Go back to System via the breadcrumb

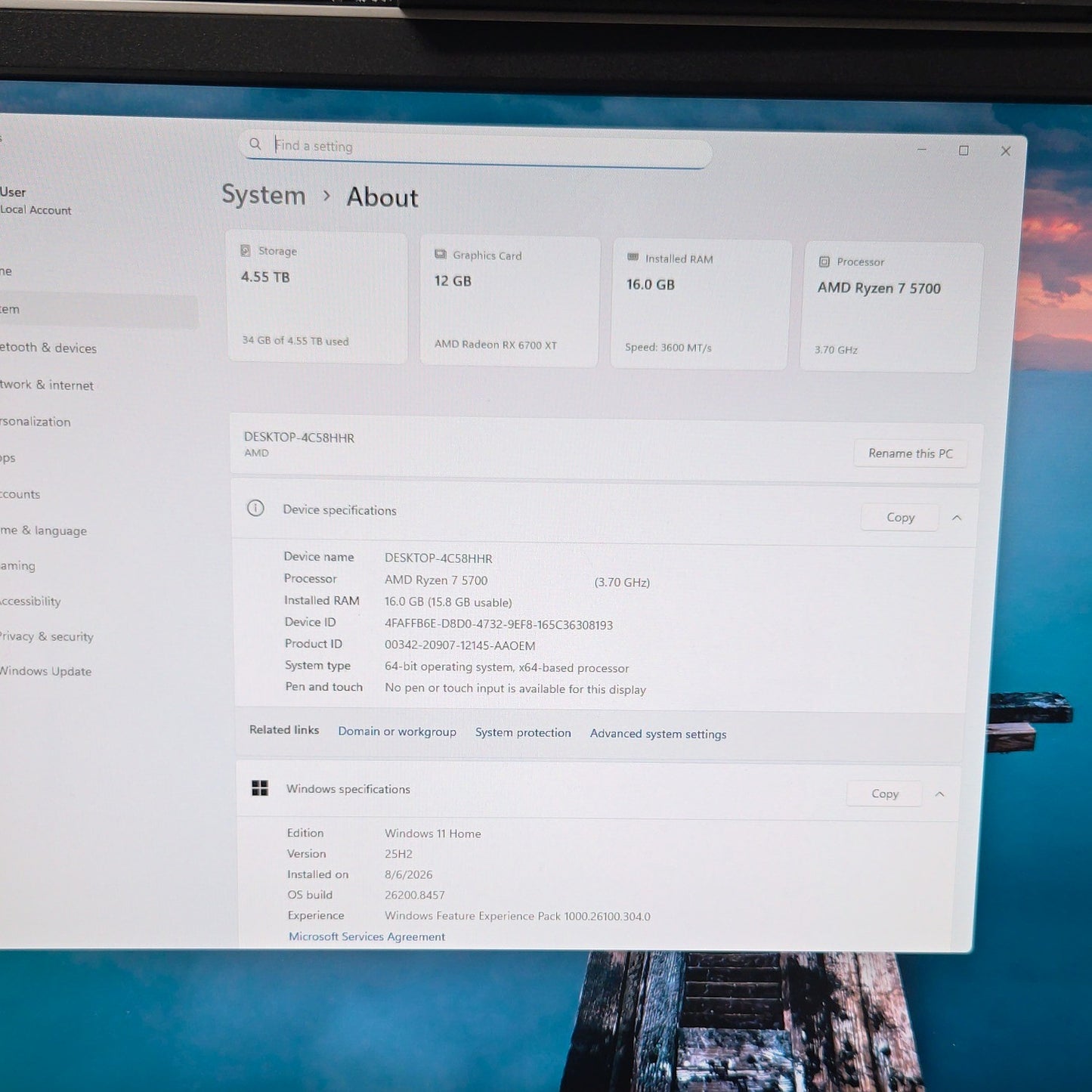point(264,195)
